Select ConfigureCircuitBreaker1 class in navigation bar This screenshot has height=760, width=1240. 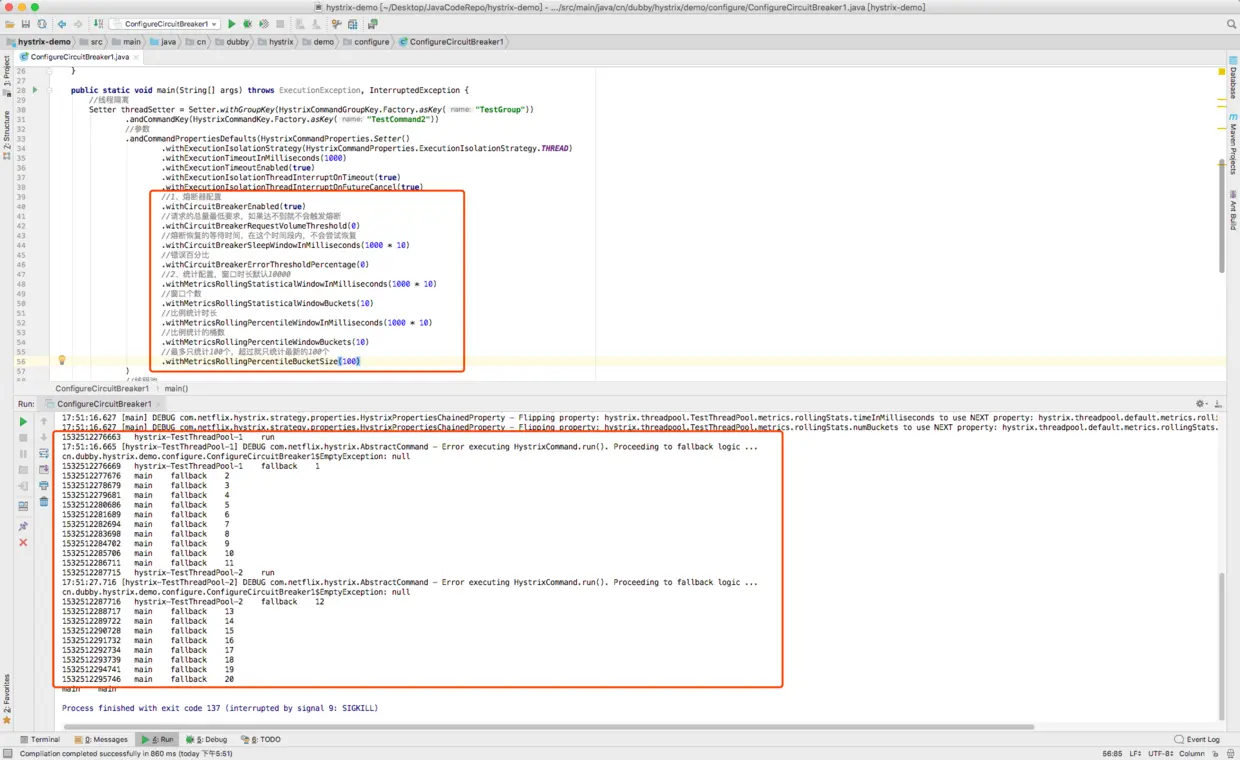451,42
